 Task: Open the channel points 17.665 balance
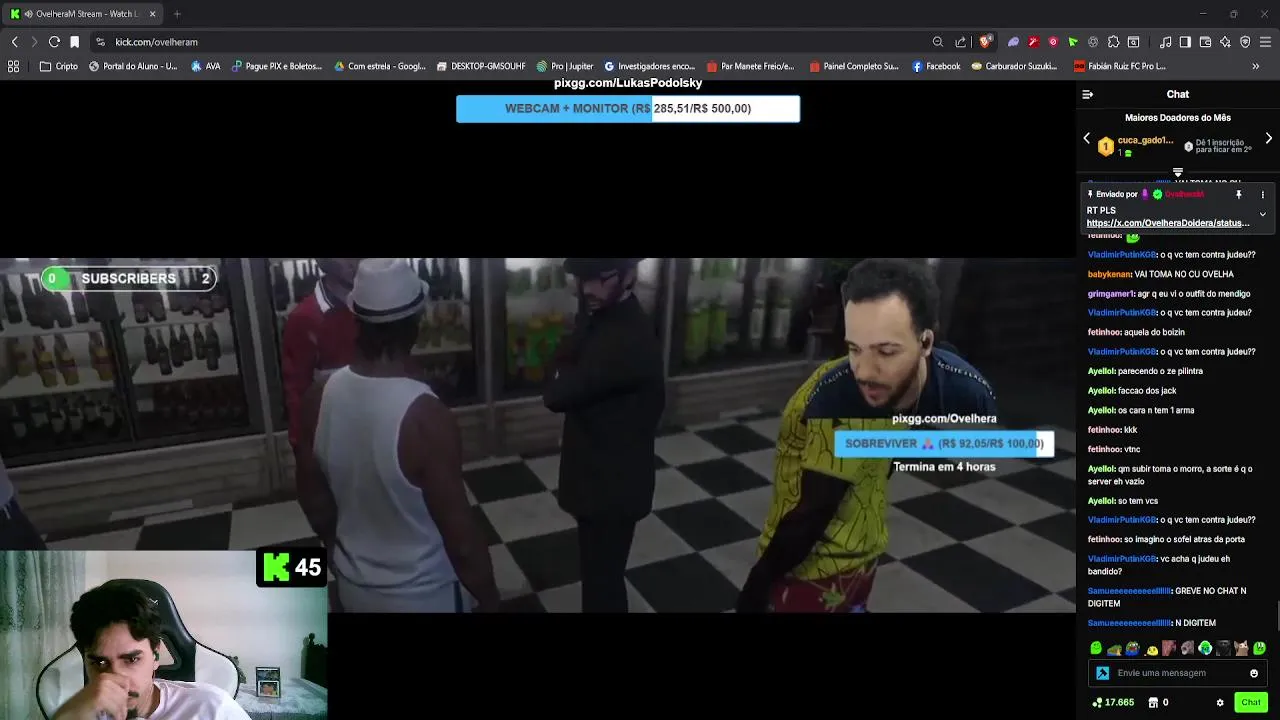(1113, 703)
